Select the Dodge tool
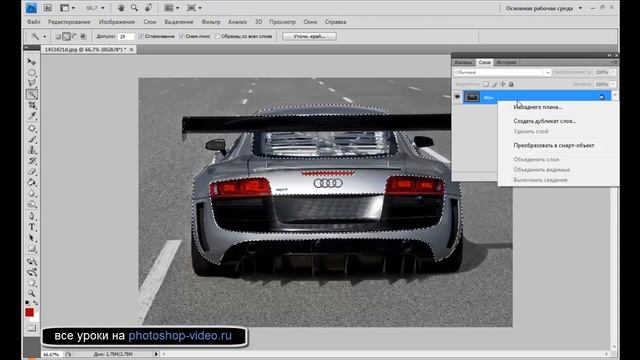Screen dimensions: 640x360 click(x=31, y=204)
